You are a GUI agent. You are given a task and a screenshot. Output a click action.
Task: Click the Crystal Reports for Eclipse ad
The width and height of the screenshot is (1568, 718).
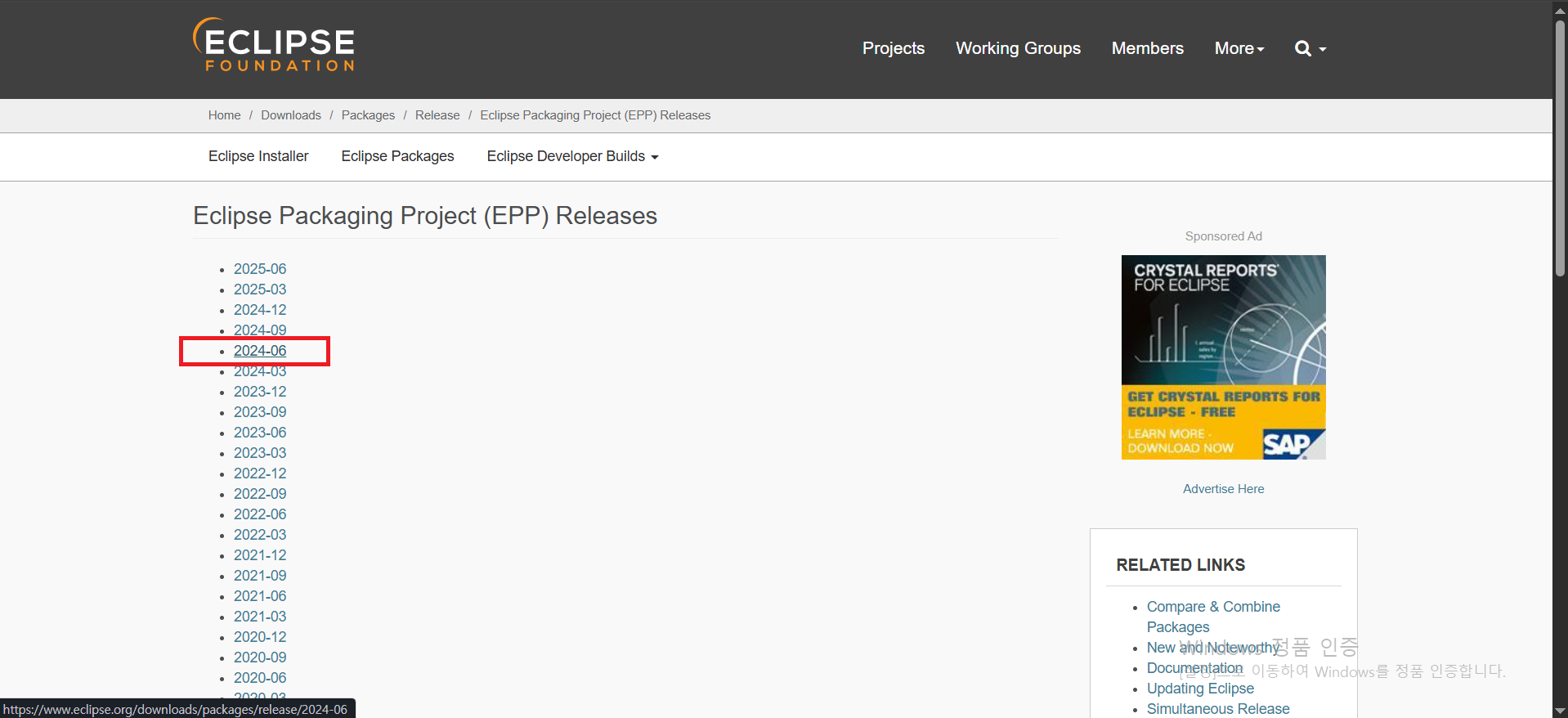1223,357
